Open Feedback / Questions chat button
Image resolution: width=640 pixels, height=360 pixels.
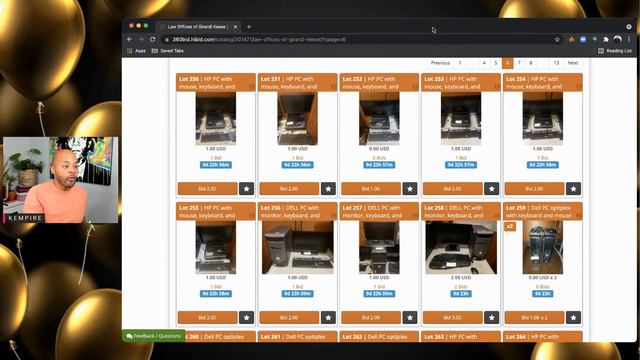[153, 336]
